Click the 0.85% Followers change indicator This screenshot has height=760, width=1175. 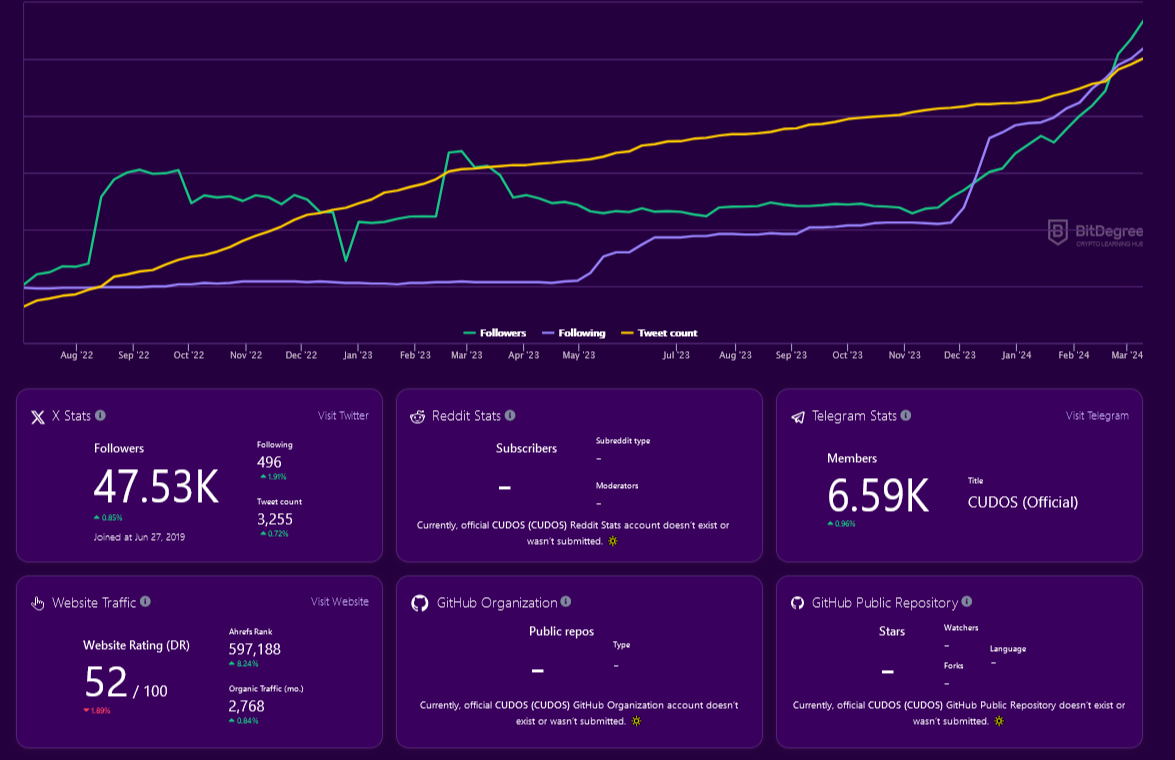coord(108,518)
